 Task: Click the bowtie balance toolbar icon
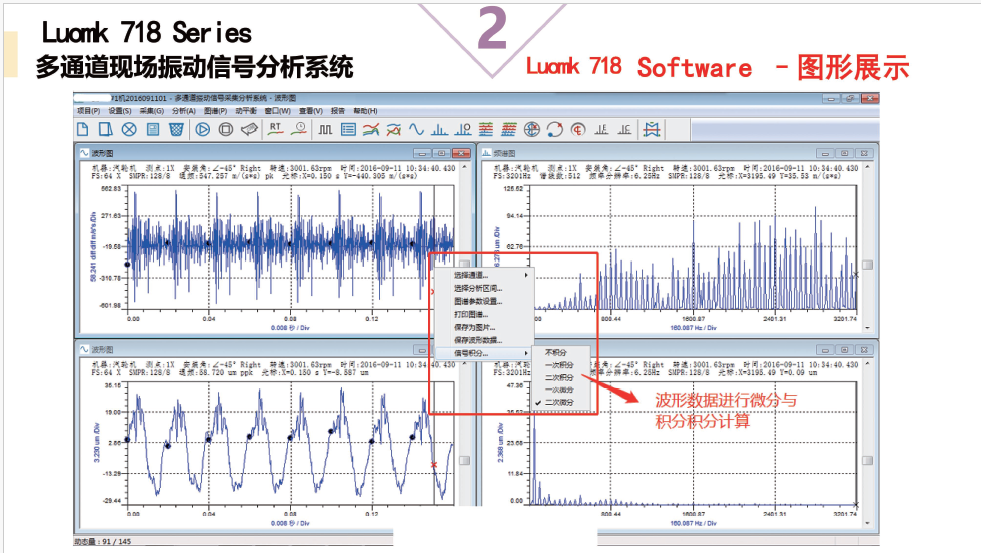[x=652, y=129]
